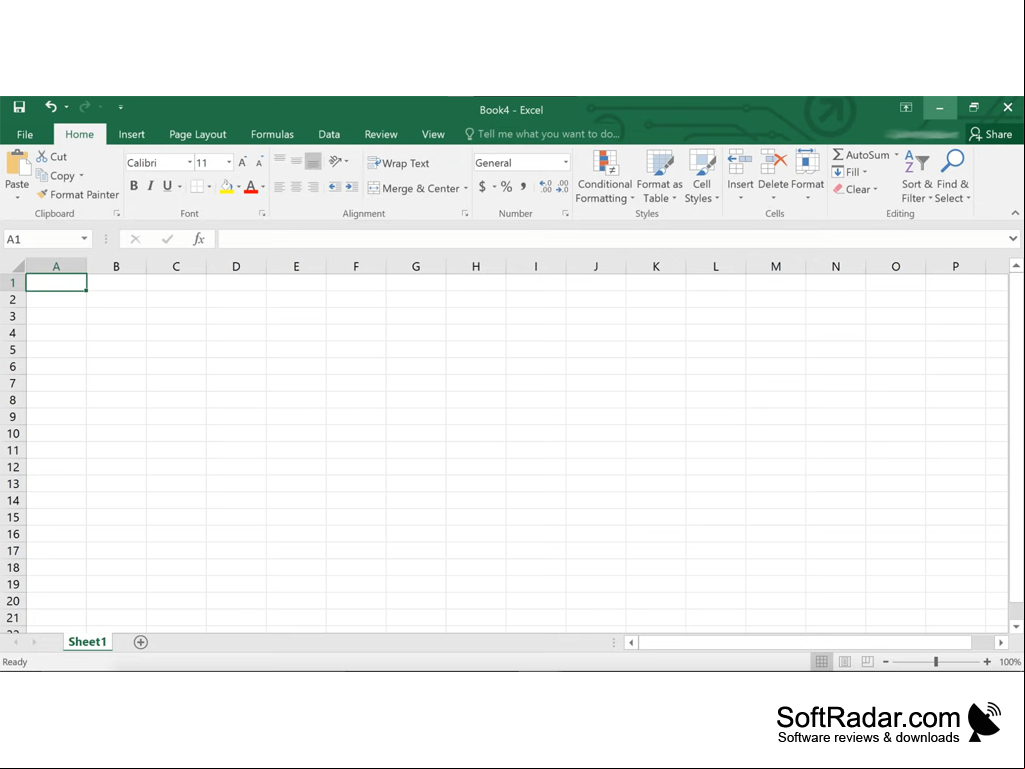
Task: Undo the last action
Action: point(50,107)
